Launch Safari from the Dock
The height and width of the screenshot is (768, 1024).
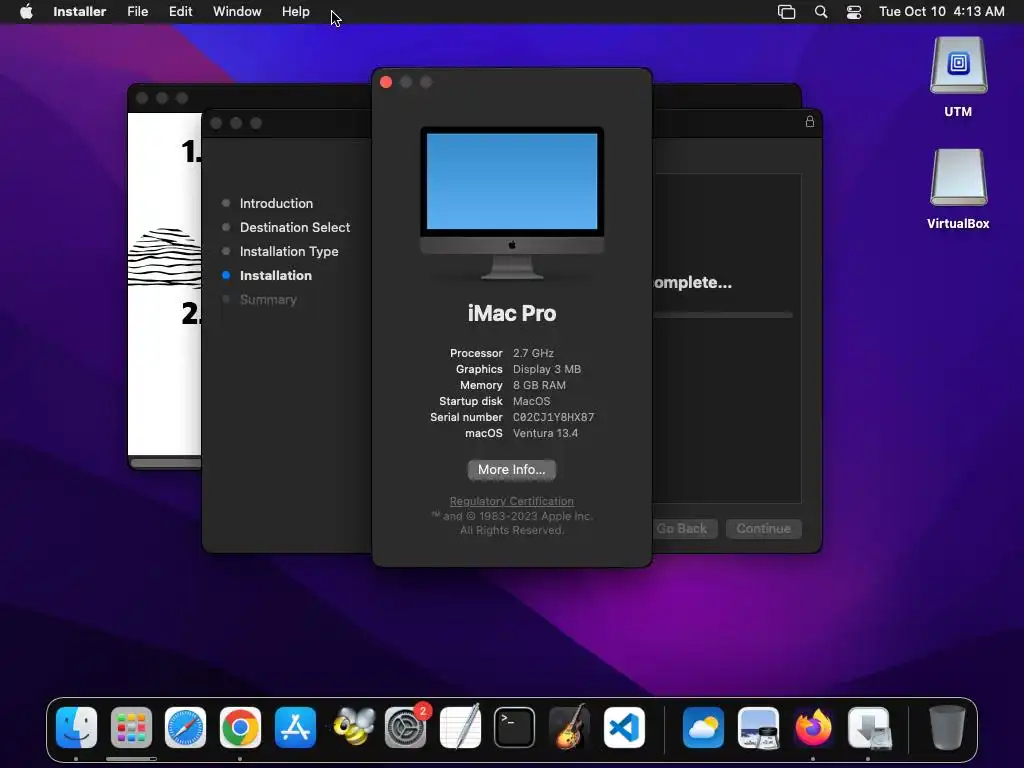(185, 728)
